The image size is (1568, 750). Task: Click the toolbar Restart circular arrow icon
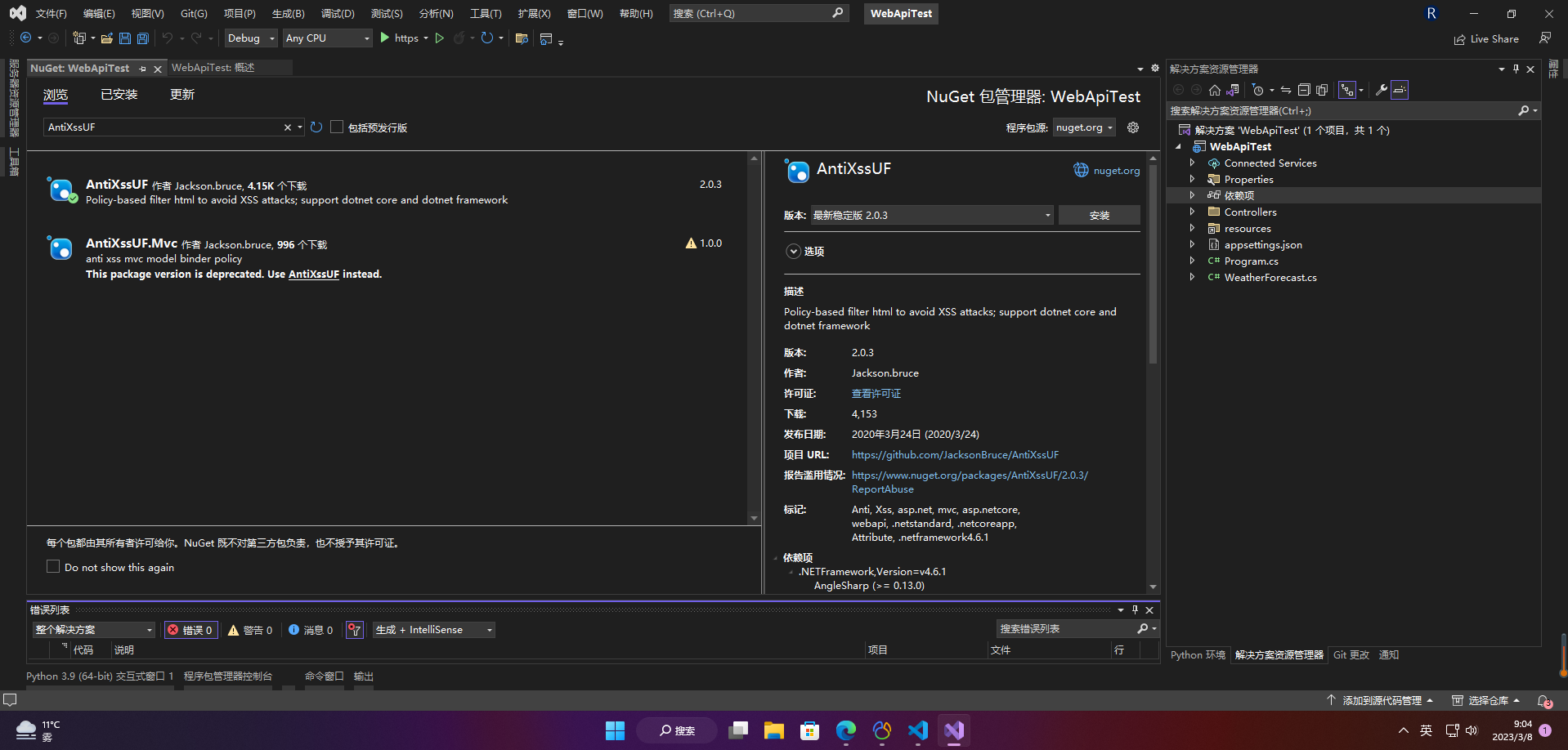coord(487,38)
